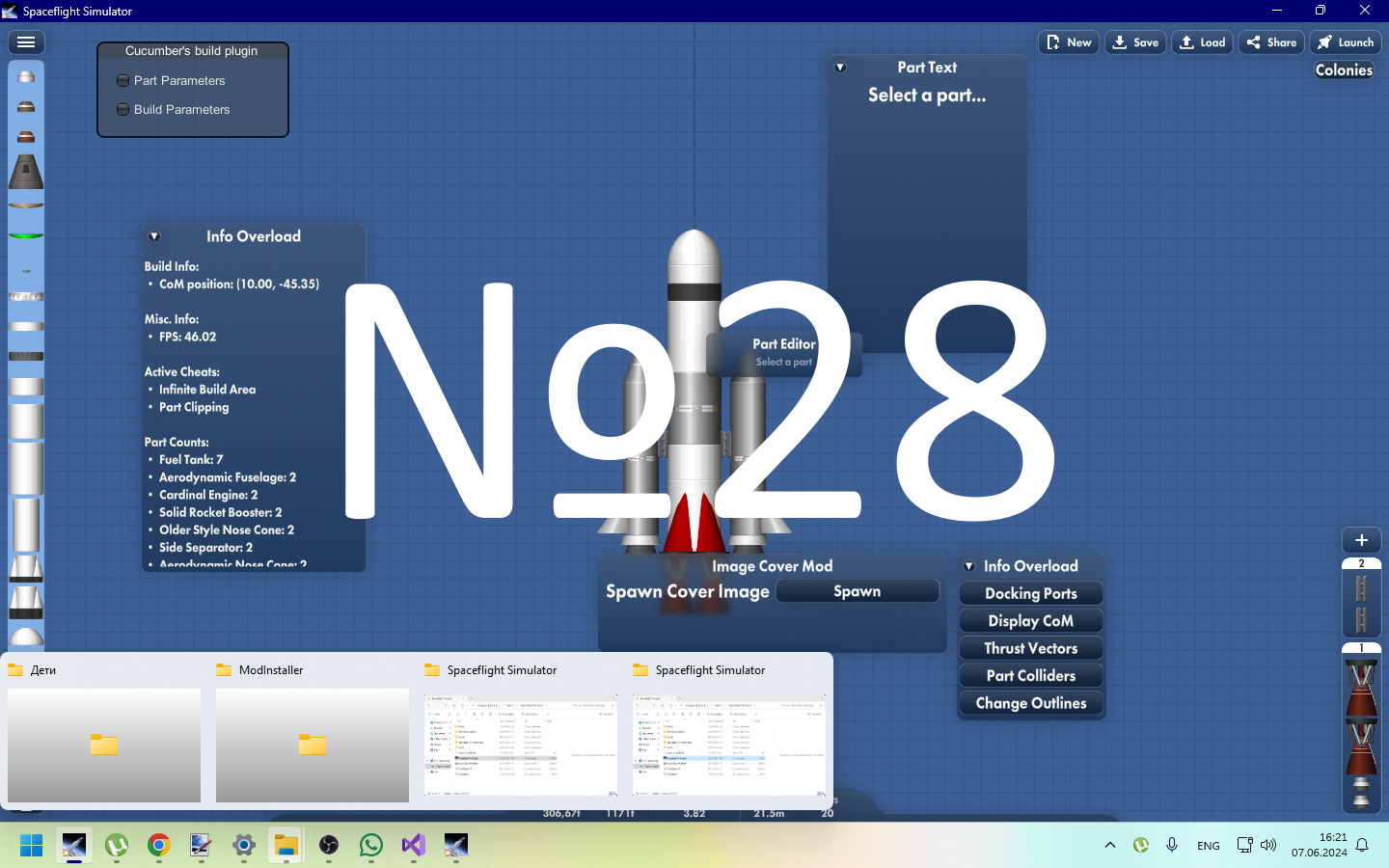The width and height of the screenshot is (1389, 868).
Task: Click the 'Fuel Tank: 7' part count
Action: tap(191, 460)
